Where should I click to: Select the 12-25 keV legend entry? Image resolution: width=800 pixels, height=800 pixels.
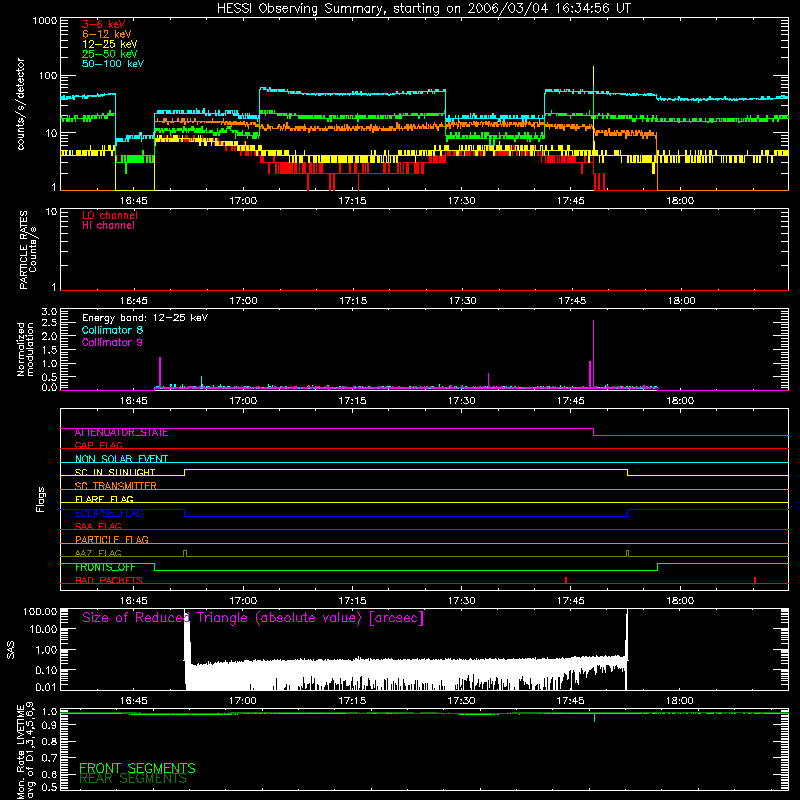click(109, 44)
